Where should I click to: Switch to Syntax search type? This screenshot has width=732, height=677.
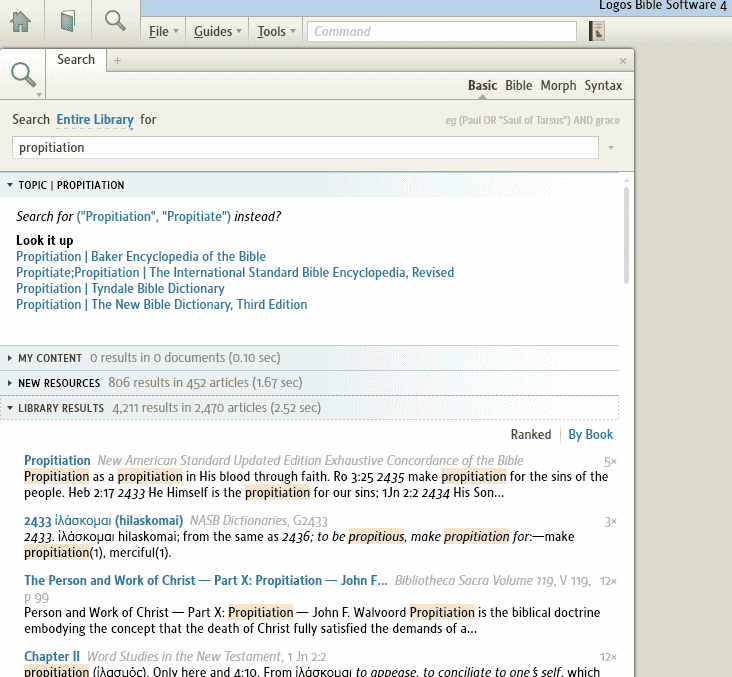pyautogui.click(x=603, y=85)
